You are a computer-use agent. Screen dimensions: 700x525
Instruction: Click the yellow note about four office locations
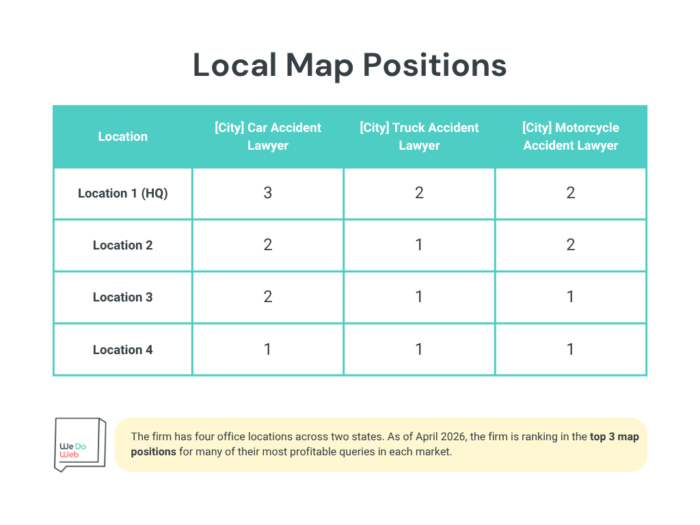point(381,444)
